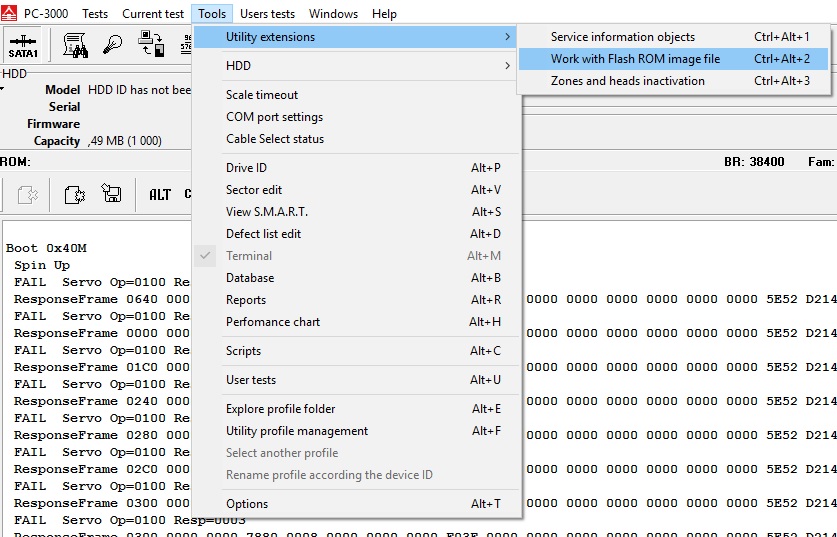Open the Help menu

pyautogui.click(x=384, y=14)
